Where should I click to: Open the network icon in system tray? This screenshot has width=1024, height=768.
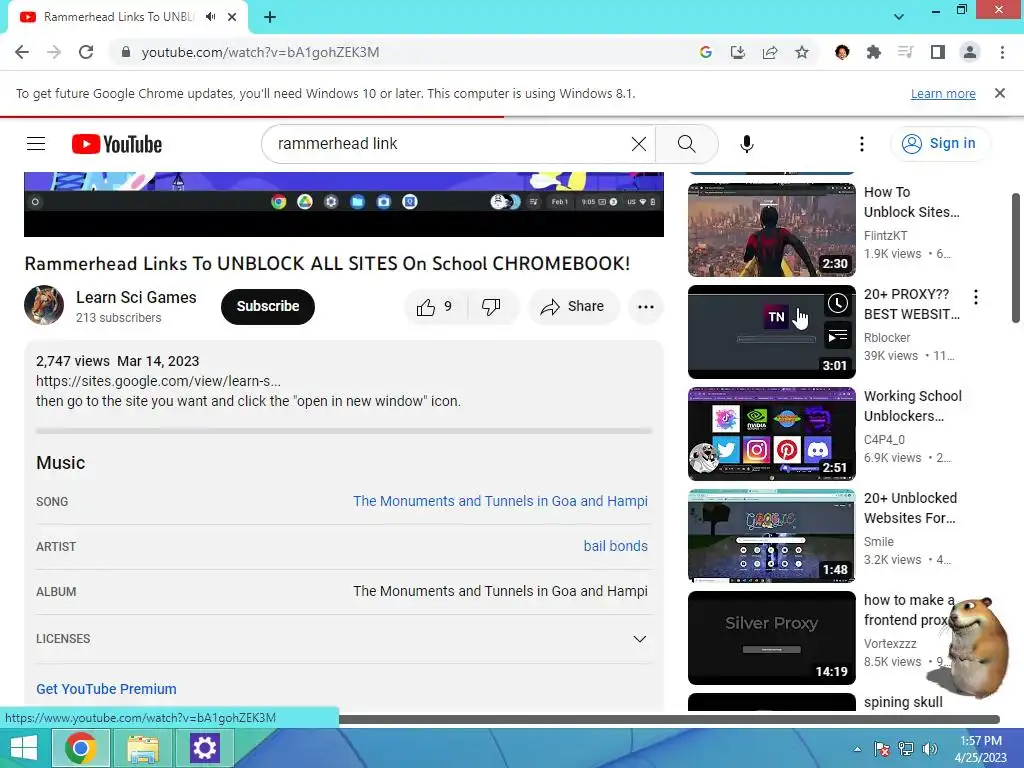point(906,749)
